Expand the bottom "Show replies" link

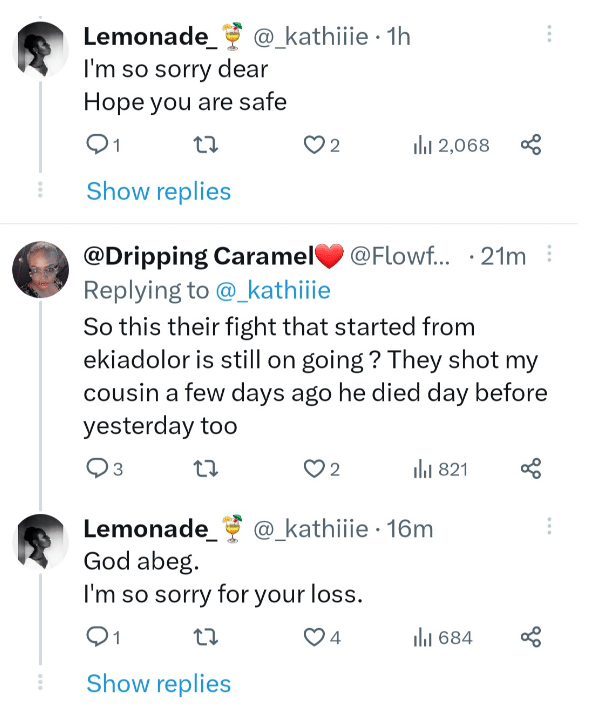pos(158,684)
